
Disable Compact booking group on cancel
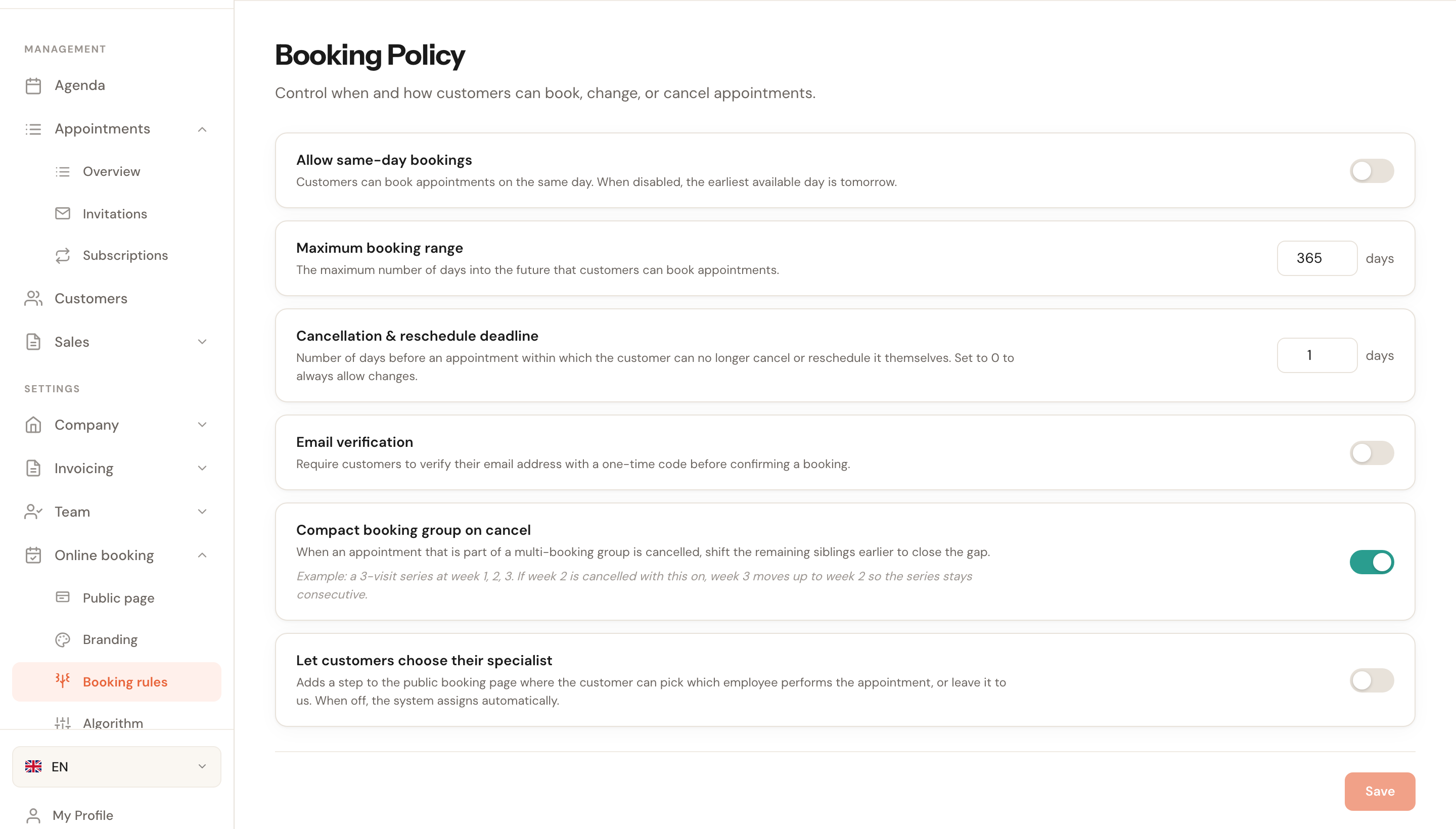[1371, 562]
